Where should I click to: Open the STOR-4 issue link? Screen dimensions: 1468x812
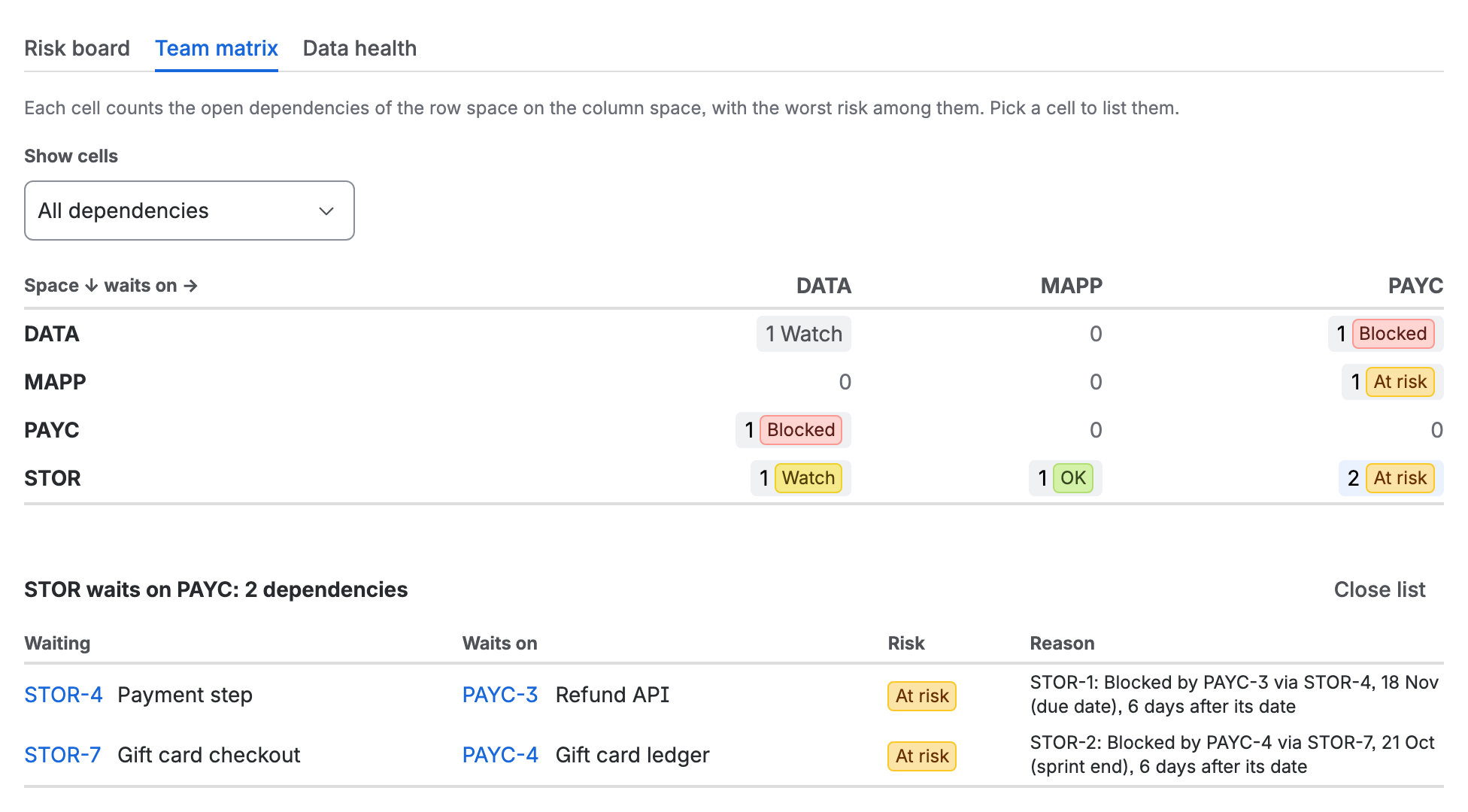(x=63, y=695)
